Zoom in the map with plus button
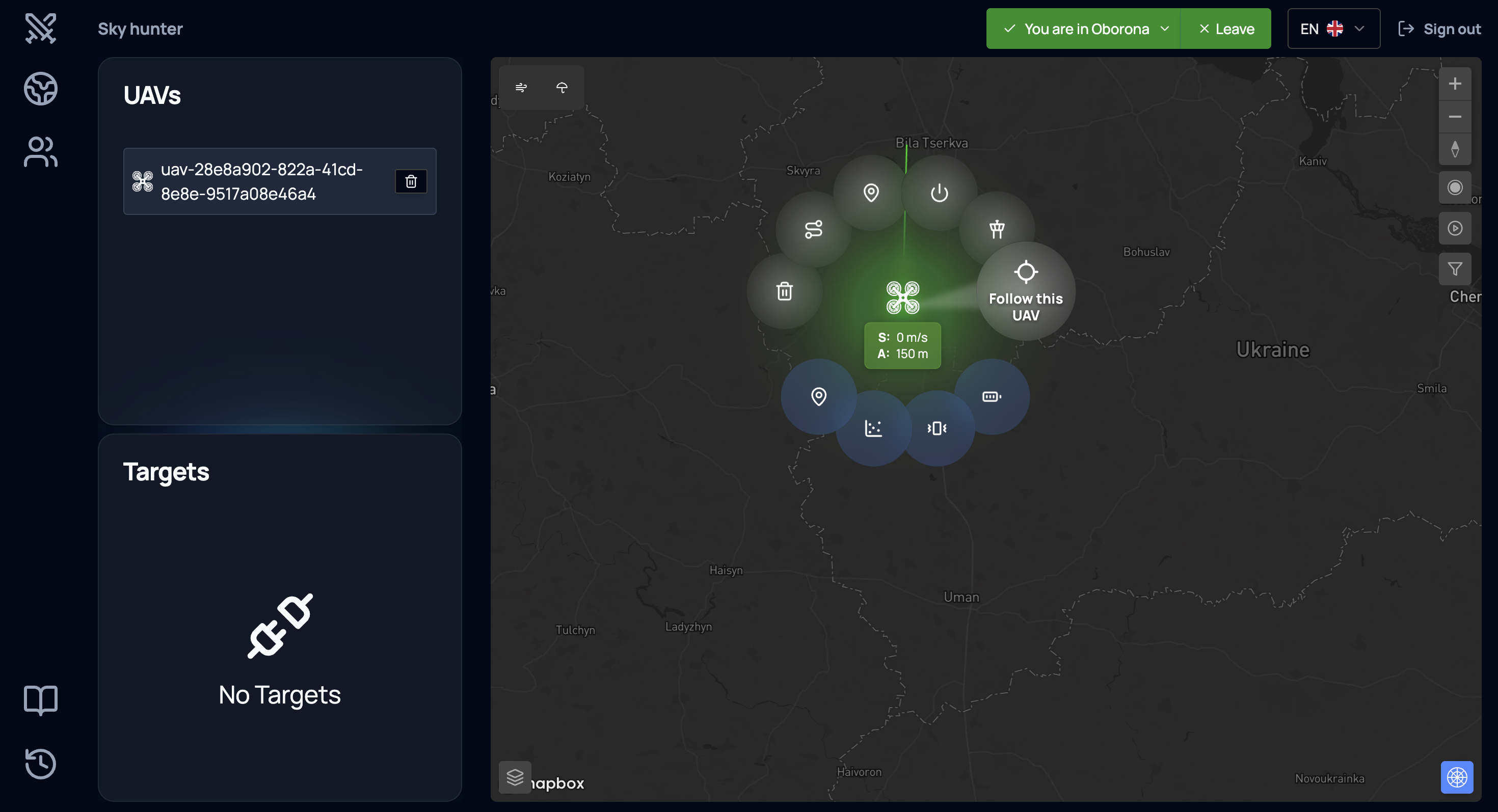 (x=1454, y=84)
